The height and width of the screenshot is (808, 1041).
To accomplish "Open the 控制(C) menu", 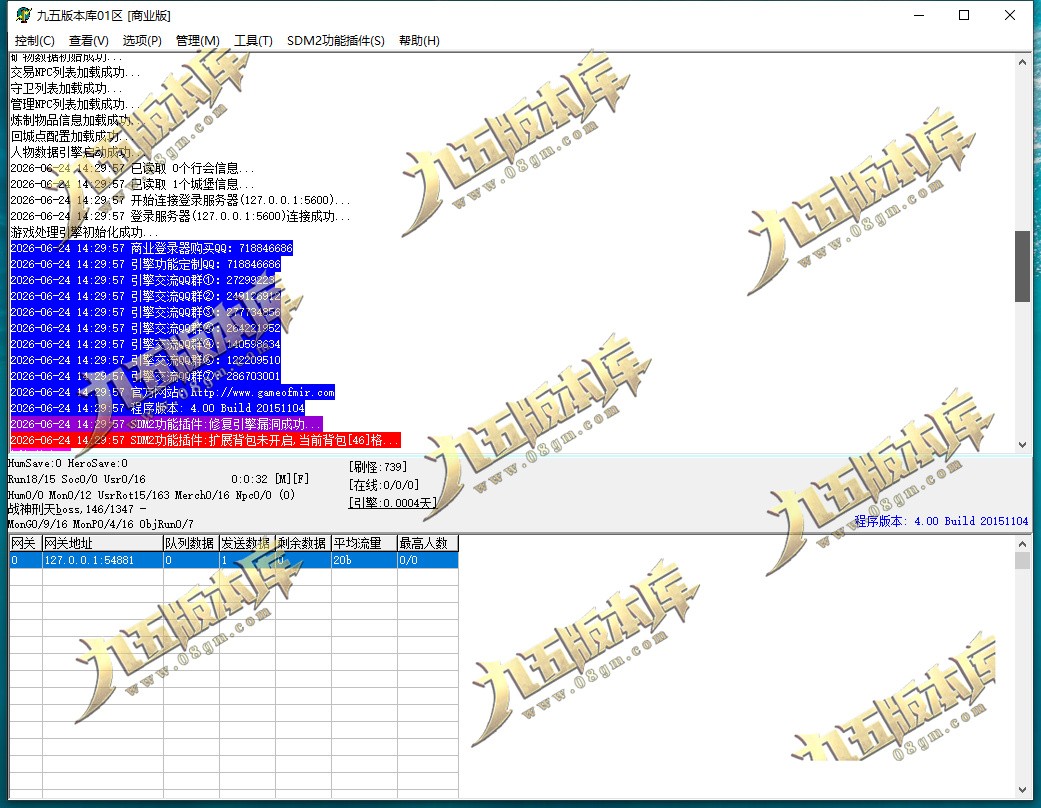I will 35,40.
